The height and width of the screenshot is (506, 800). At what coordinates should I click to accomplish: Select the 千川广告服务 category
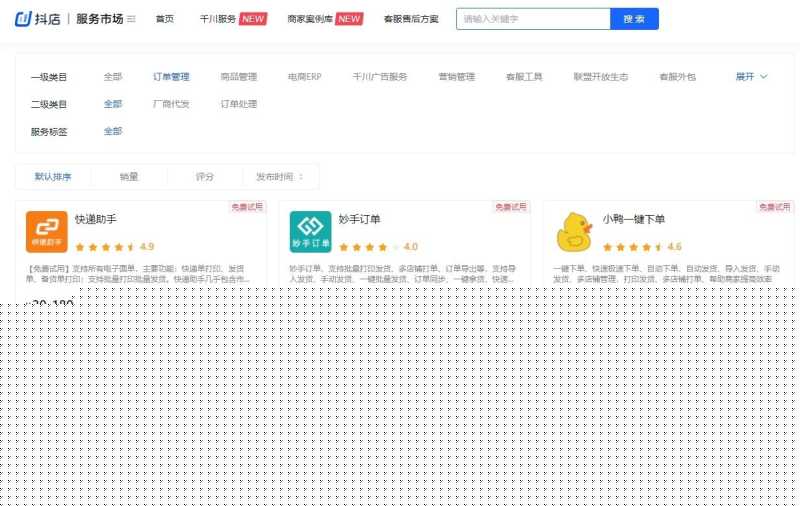(x=380, y=77)
